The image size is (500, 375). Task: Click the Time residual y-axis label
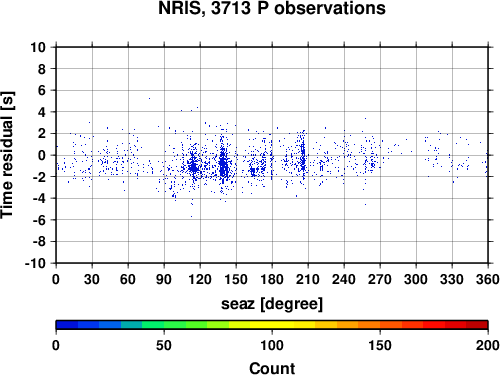[x=7, y=155]
